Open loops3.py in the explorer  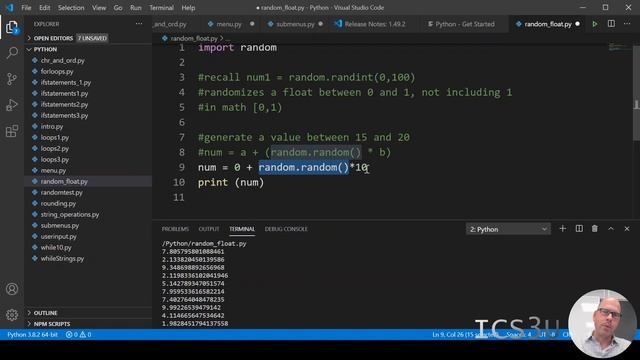pyautogui.click(x=54, y=160)
